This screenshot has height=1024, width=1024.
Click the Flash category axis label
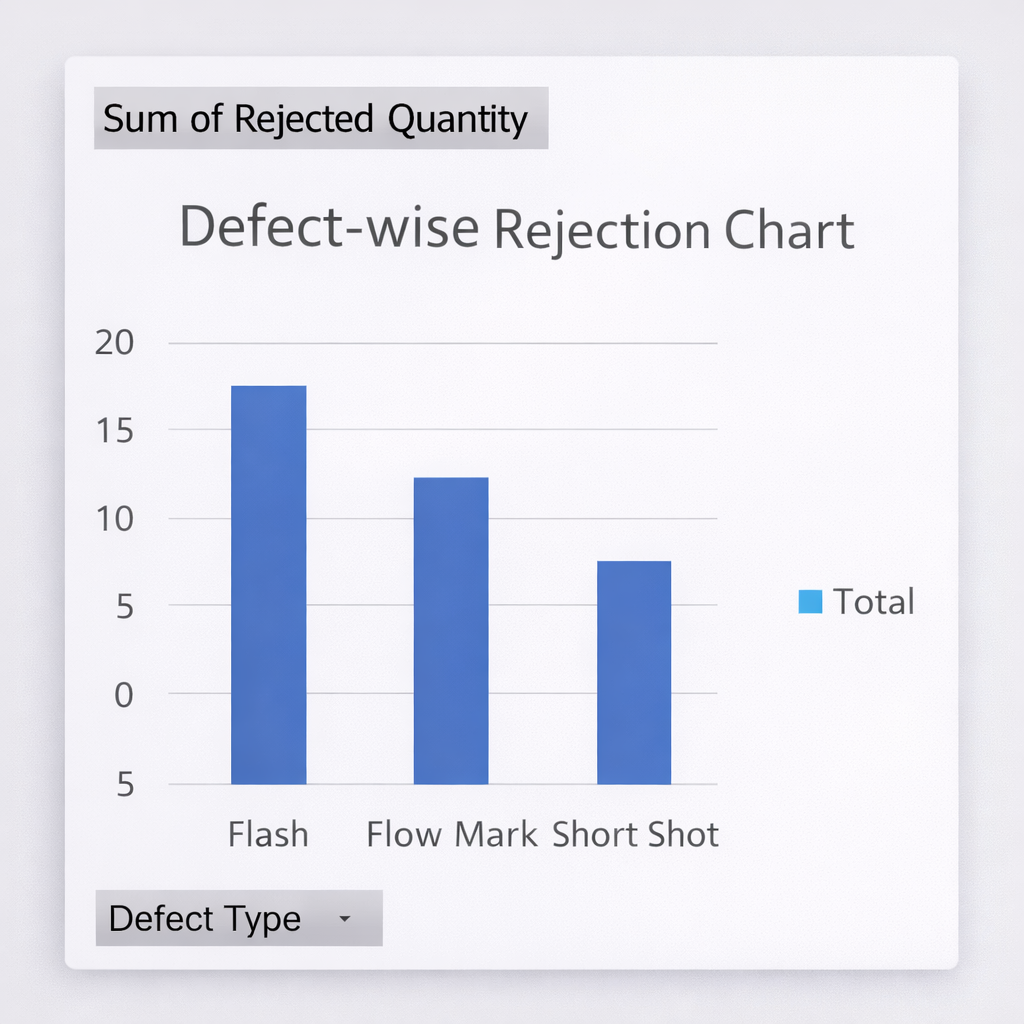pos(268,834)
